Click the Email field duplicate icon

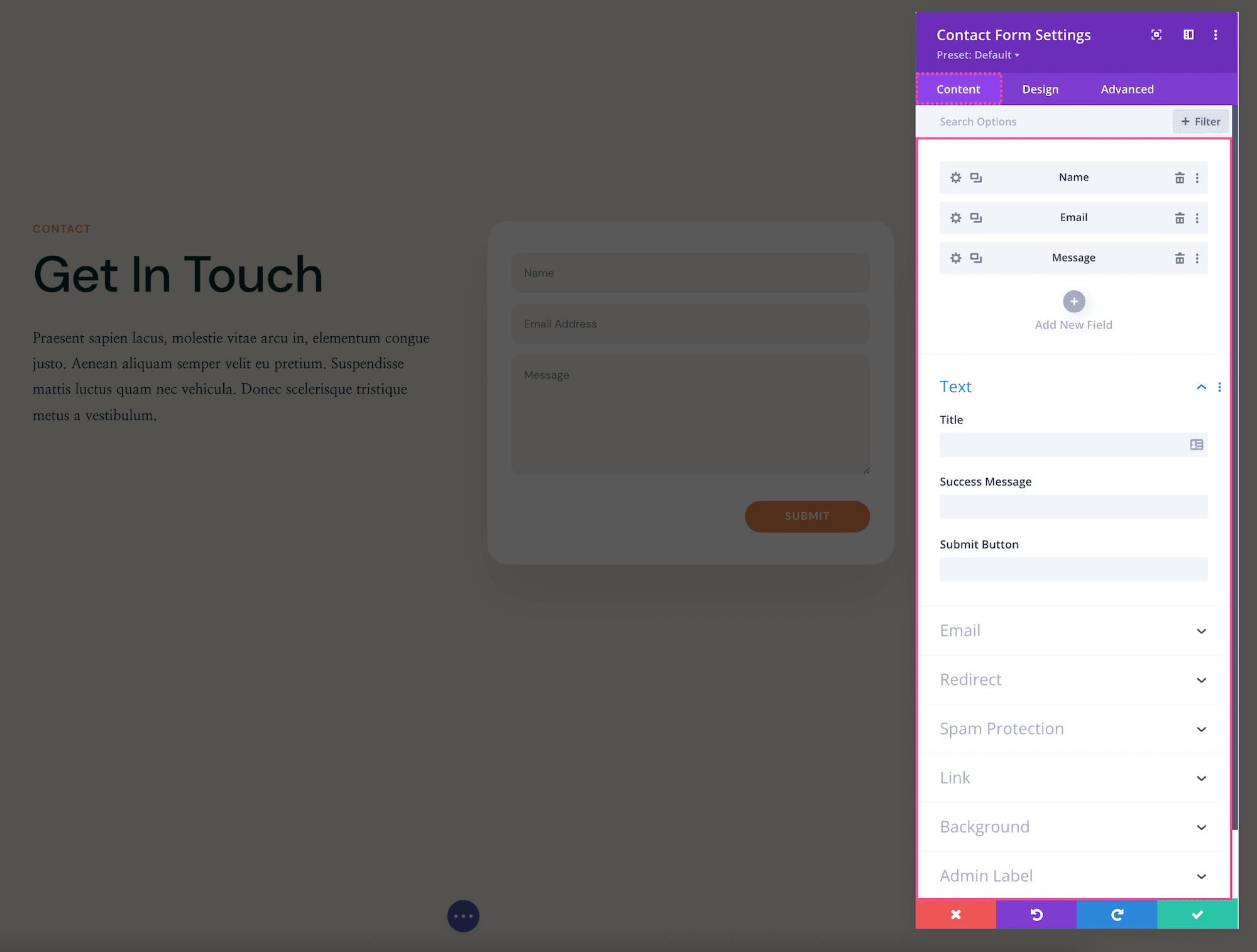[977, 217]
